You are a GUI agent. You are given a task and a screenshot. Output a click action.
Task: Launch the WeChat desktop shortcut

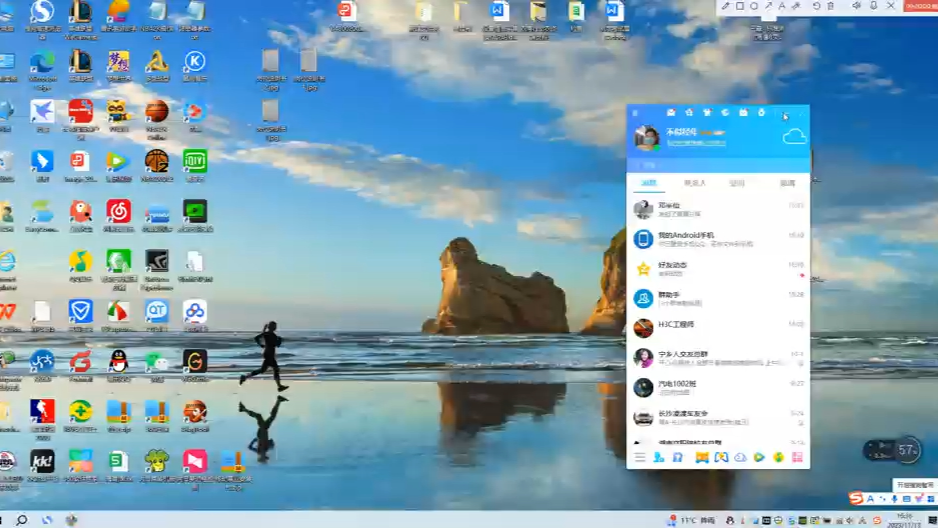click(157, 362)
